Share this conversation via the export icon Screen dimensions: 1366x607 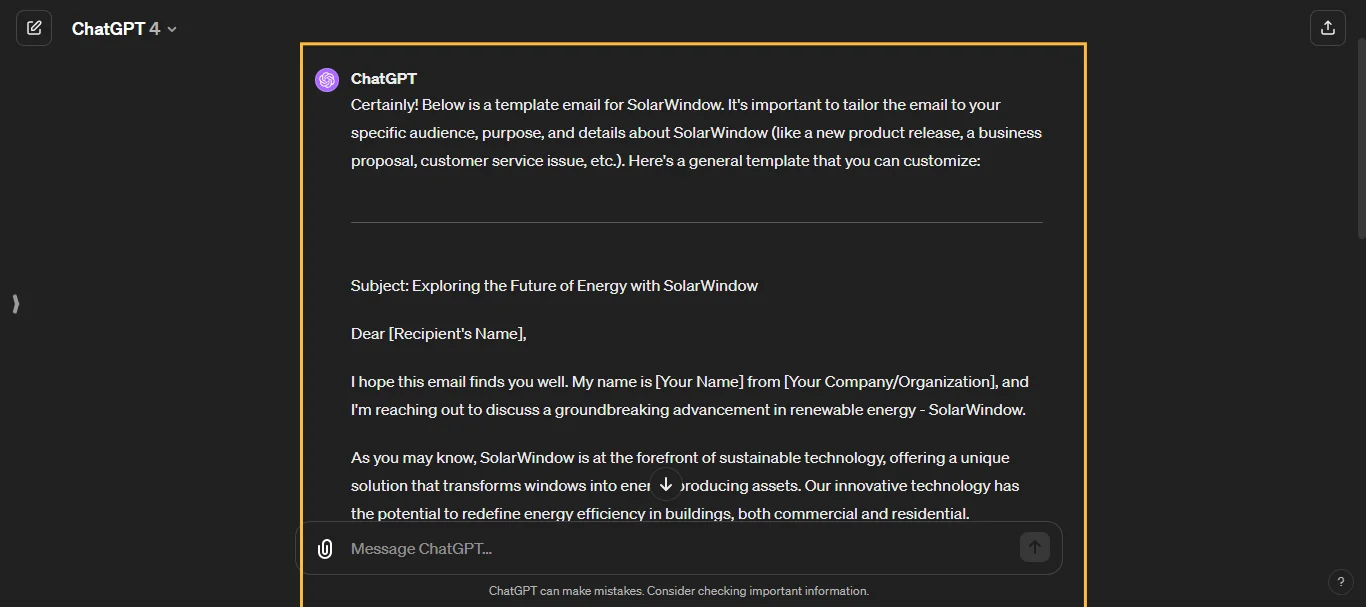1327,27
